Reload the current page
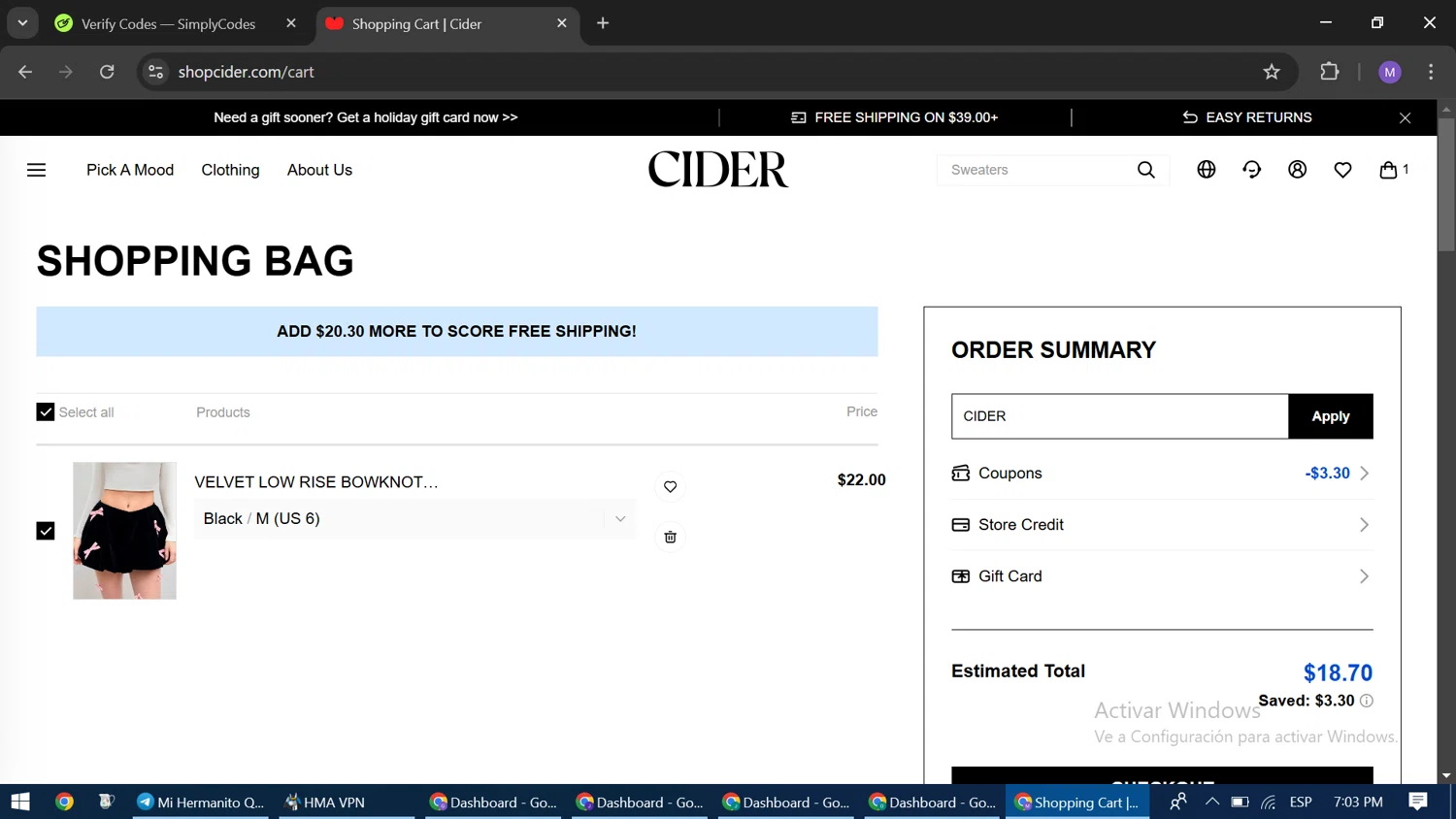 point(107,72)
